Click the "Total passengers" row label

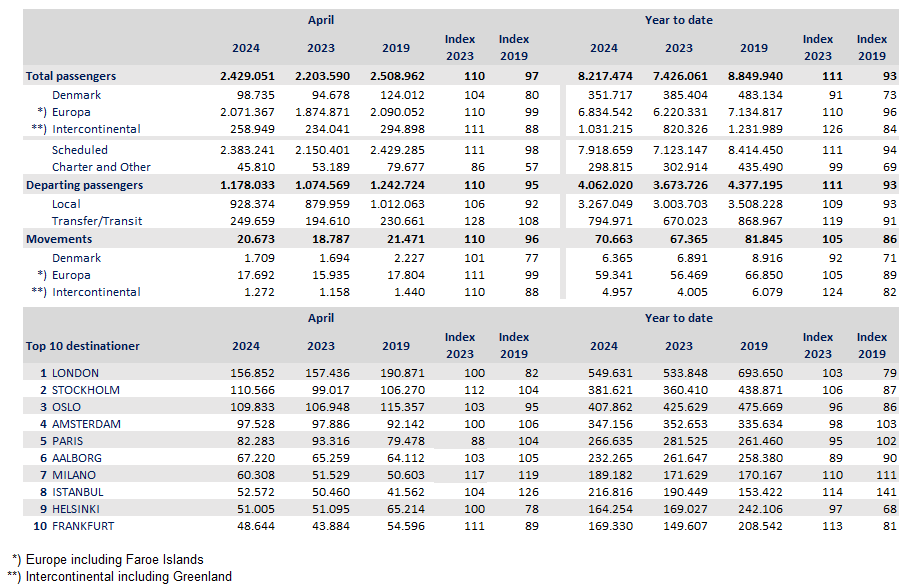pos(71,76)
